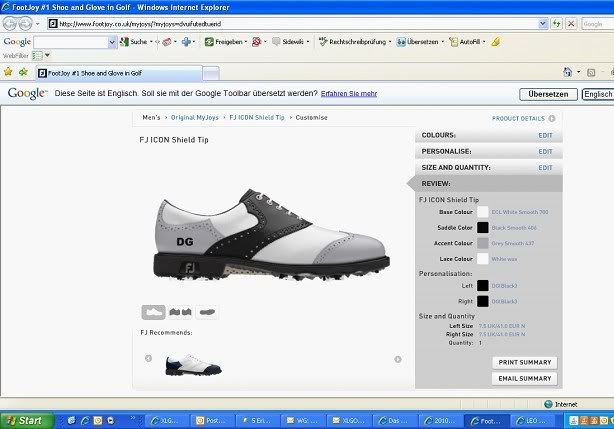Click the Internet zone globe icon
Screen dimensions: 614x429
pyautogui.click(x=548, y=404)
